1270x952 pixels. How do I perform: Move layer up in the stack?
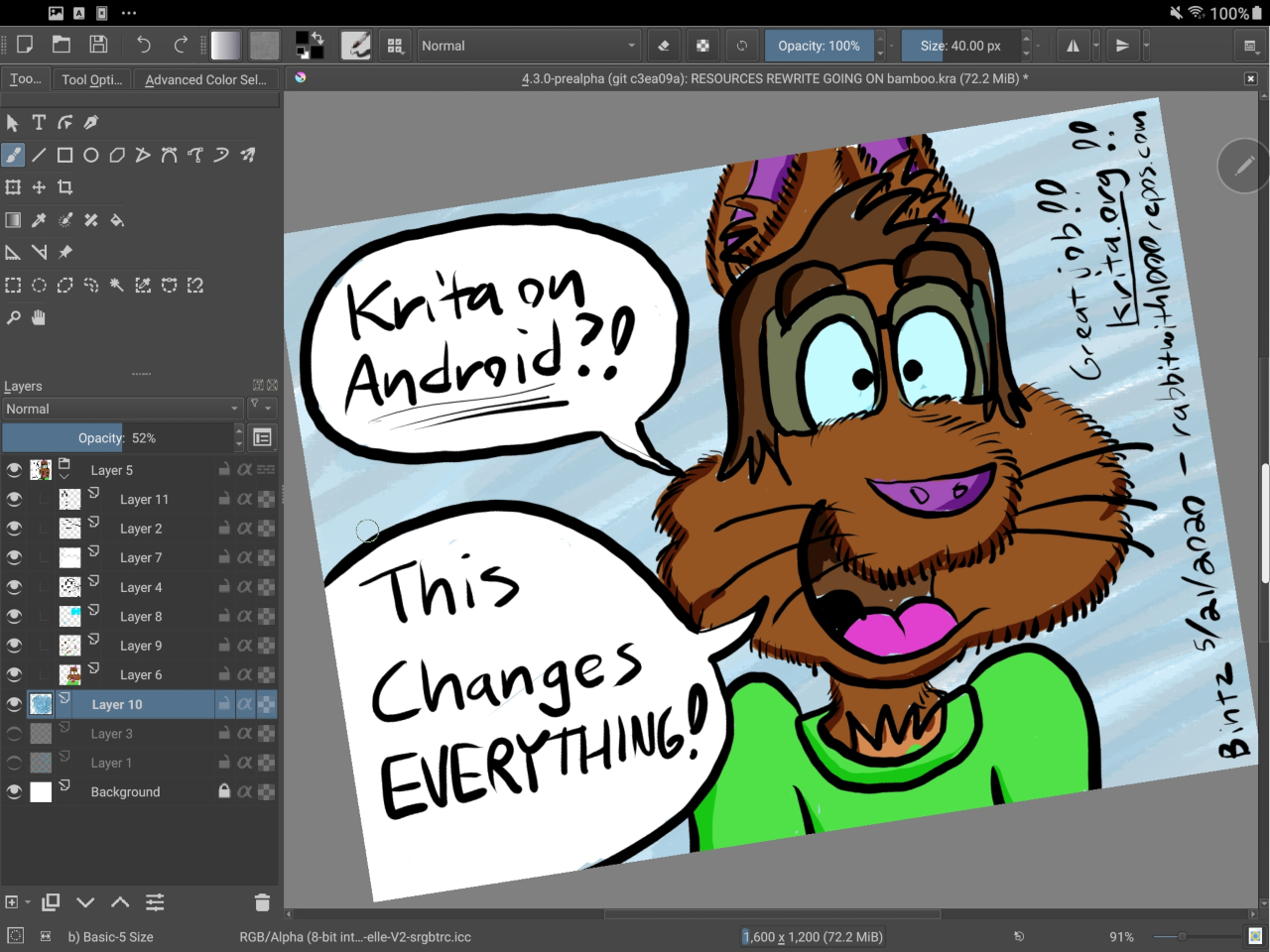pos(120,902)
